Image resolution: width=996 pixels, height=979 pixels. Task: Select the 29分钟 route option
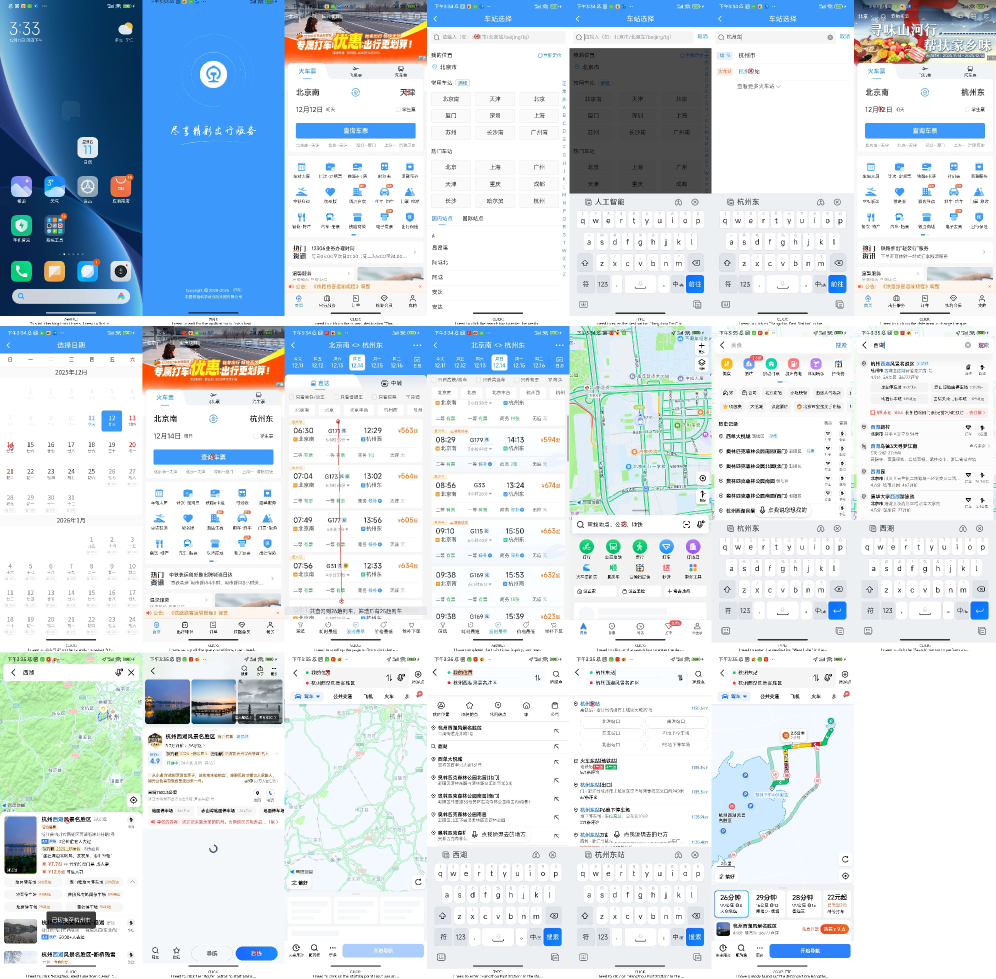click(x=767, y=903)
